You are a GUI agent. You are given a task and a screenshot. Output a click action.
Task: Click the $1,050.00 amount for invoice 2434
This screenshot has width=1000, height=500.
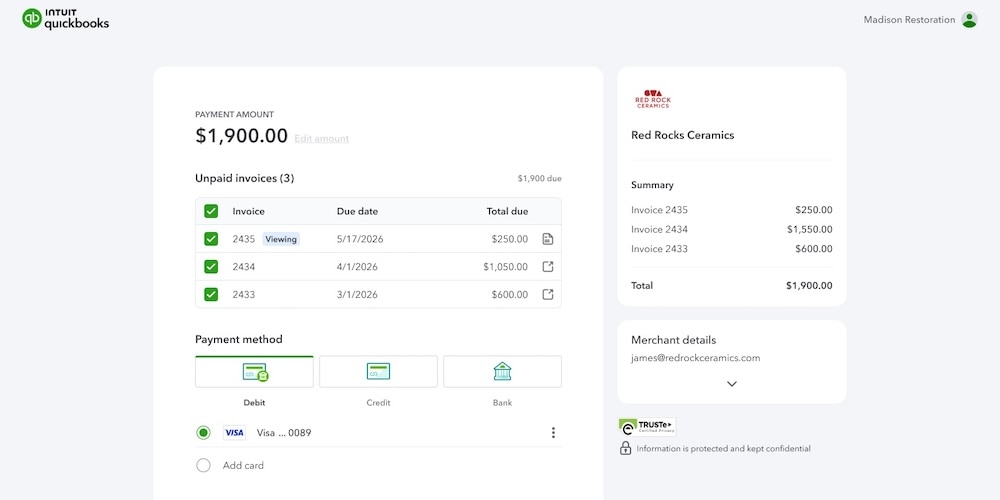[x=506, y=267]
